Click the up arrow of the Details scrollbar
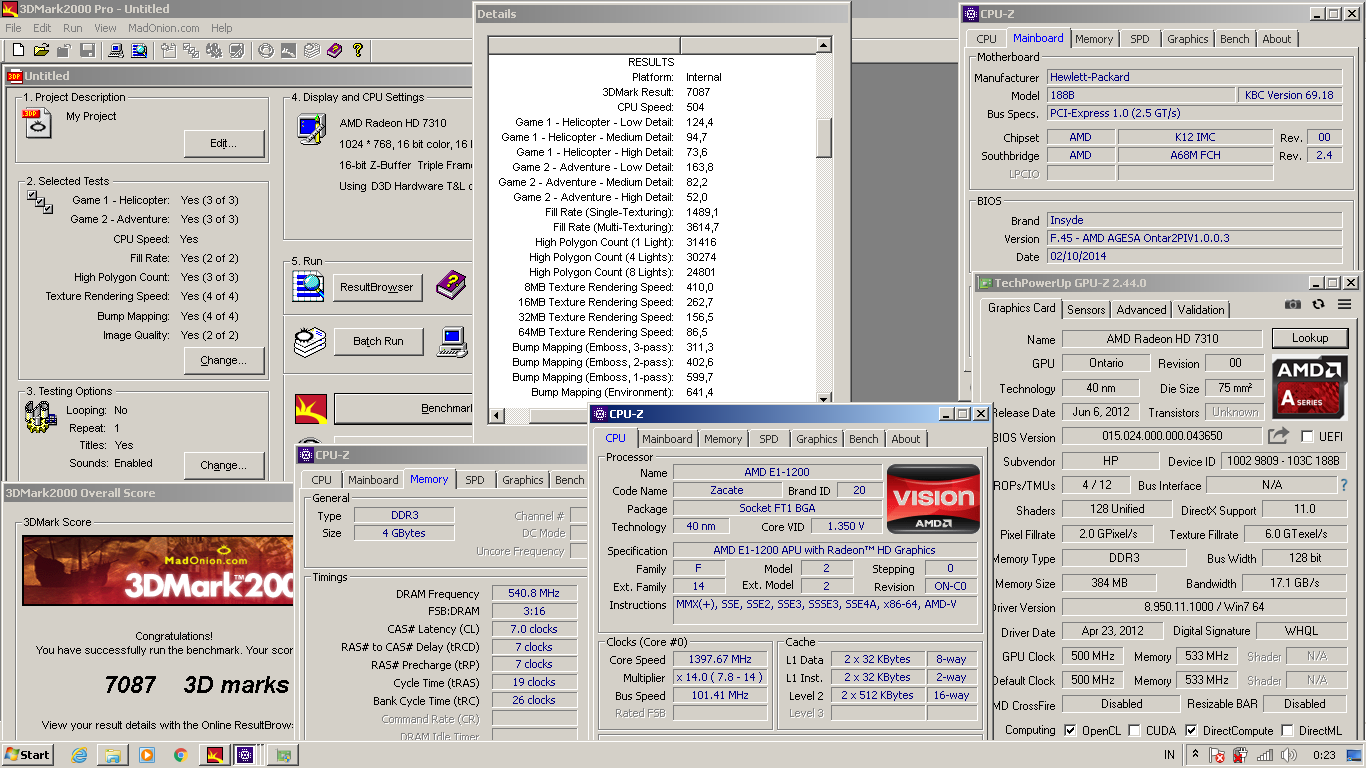1366x768 pixels. coord(824,45)
